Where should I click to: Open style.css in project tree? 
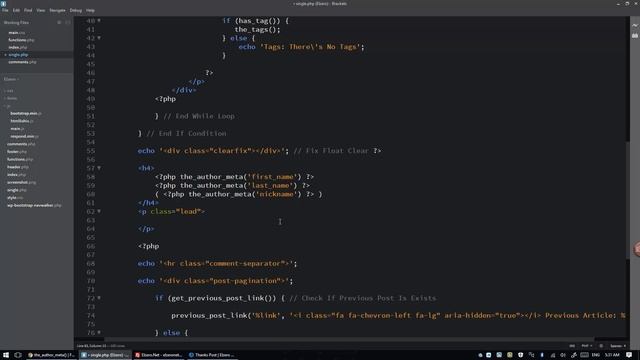[x=15, y=198]
